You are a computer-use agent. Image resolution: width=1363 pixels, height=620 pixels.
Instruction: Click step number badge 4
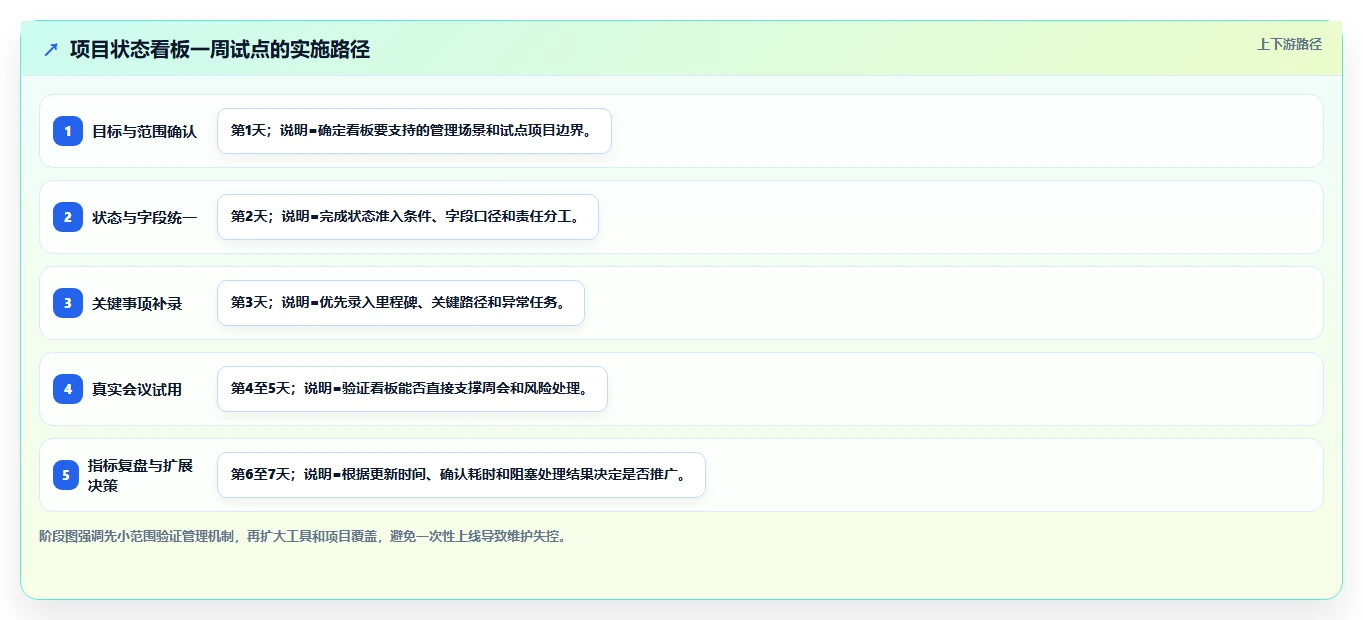(68, 389)
